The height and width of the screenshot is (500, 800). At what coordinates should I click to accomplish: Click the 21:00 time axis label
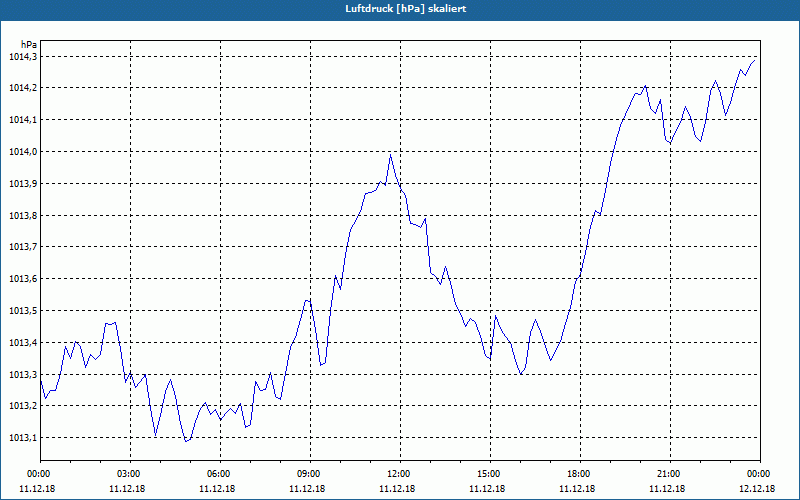[x=670, y=474]
